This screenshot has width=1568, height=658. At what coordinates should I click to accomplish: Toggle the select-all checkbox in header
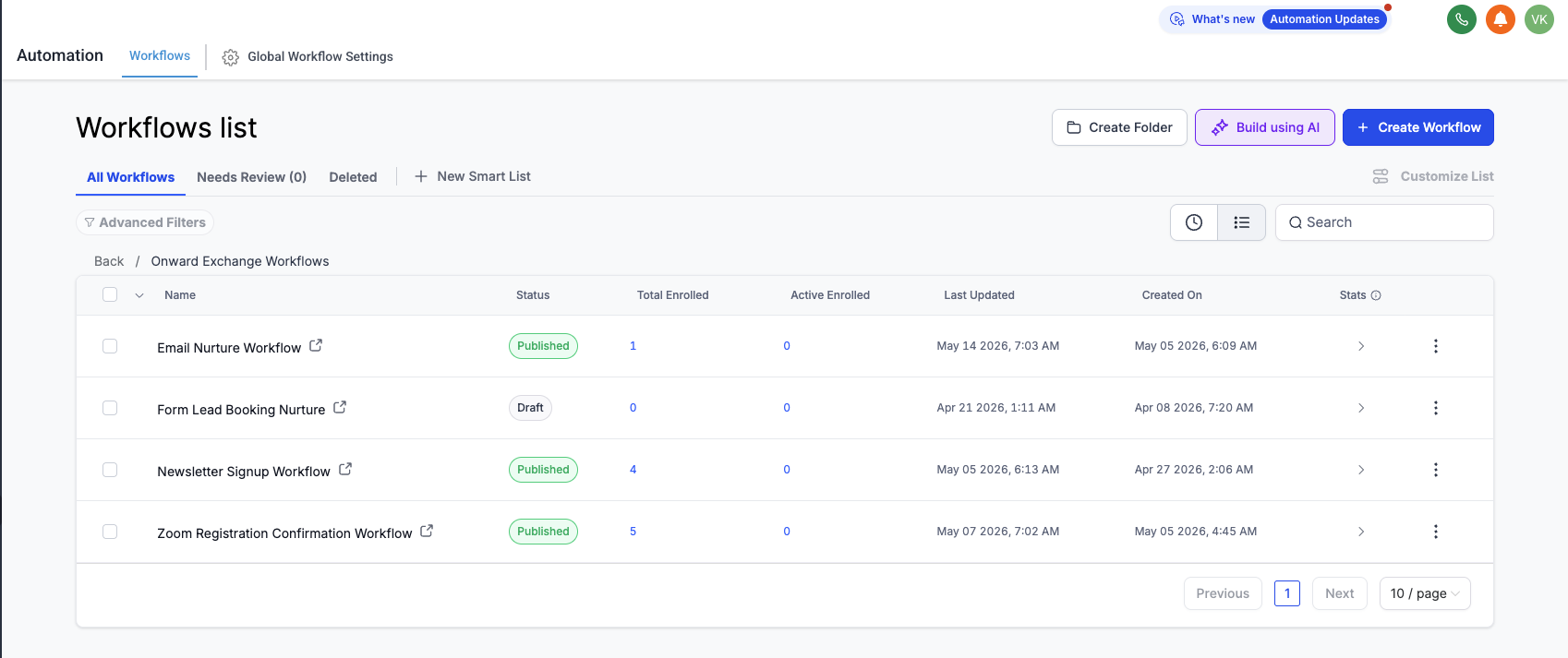(x=110, y=294)
